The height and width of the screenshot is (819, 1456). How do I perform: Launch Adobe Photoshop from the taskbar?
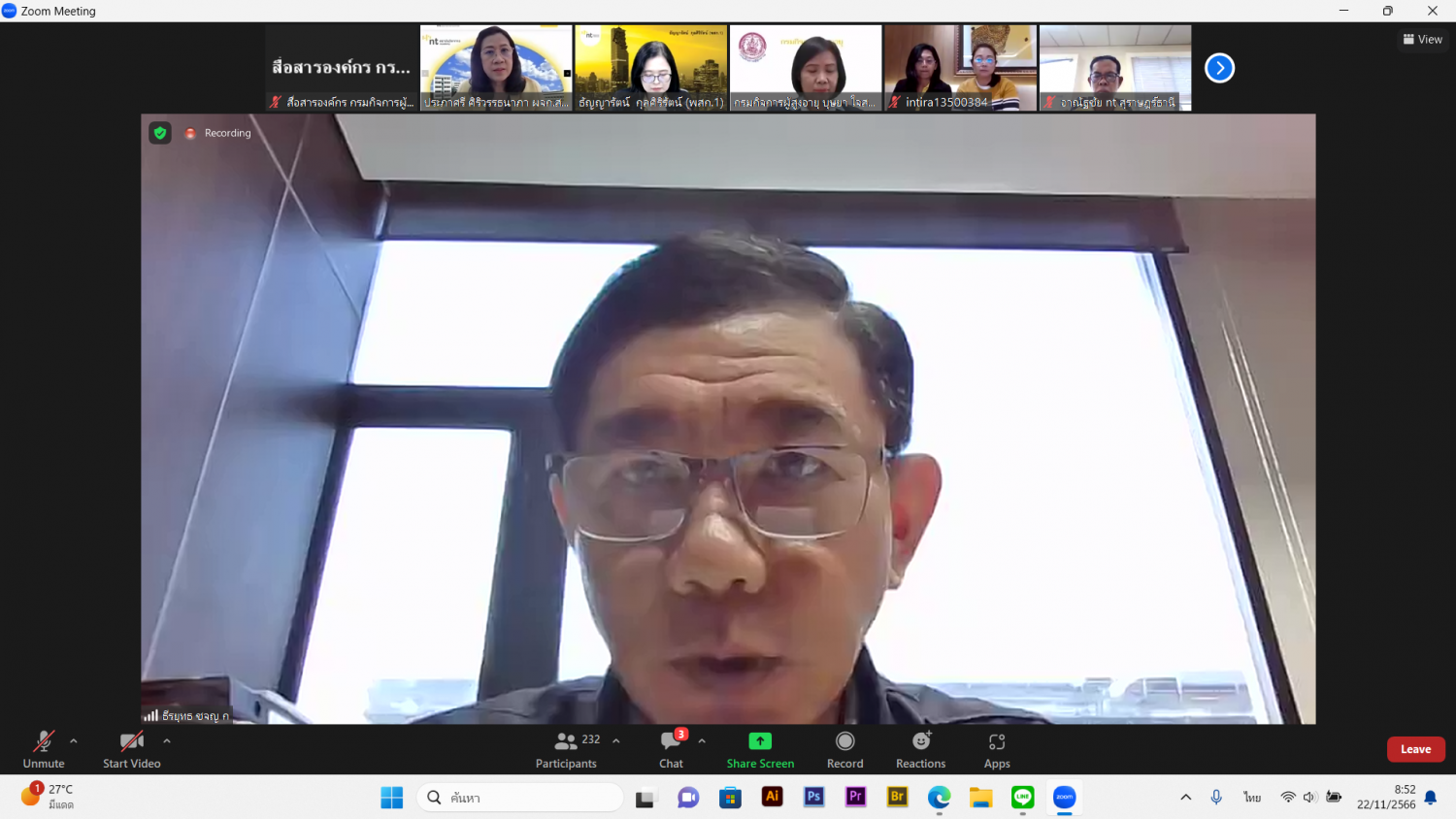(x=814, y=797)
